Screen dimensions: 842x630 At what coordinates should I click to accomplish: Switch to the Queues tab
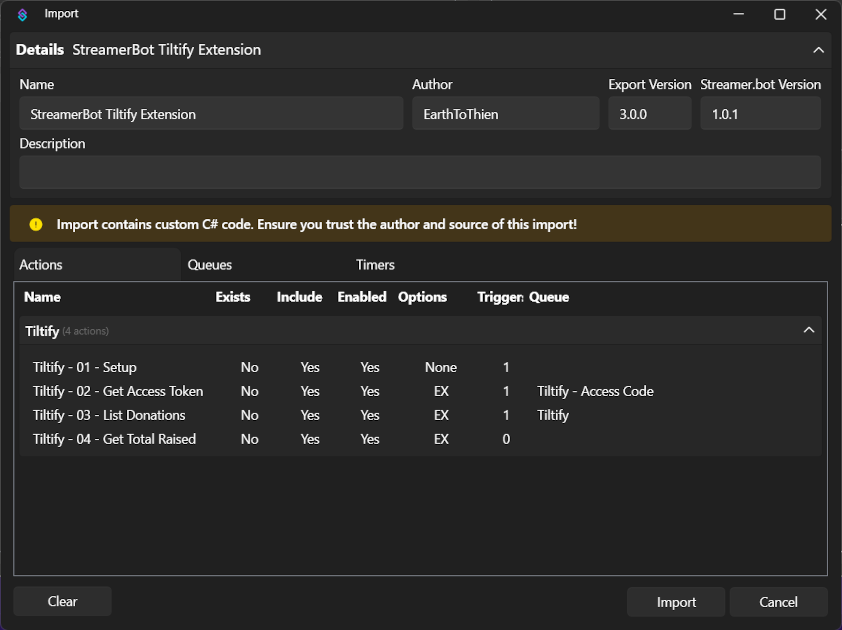click(x=210, y=265)
